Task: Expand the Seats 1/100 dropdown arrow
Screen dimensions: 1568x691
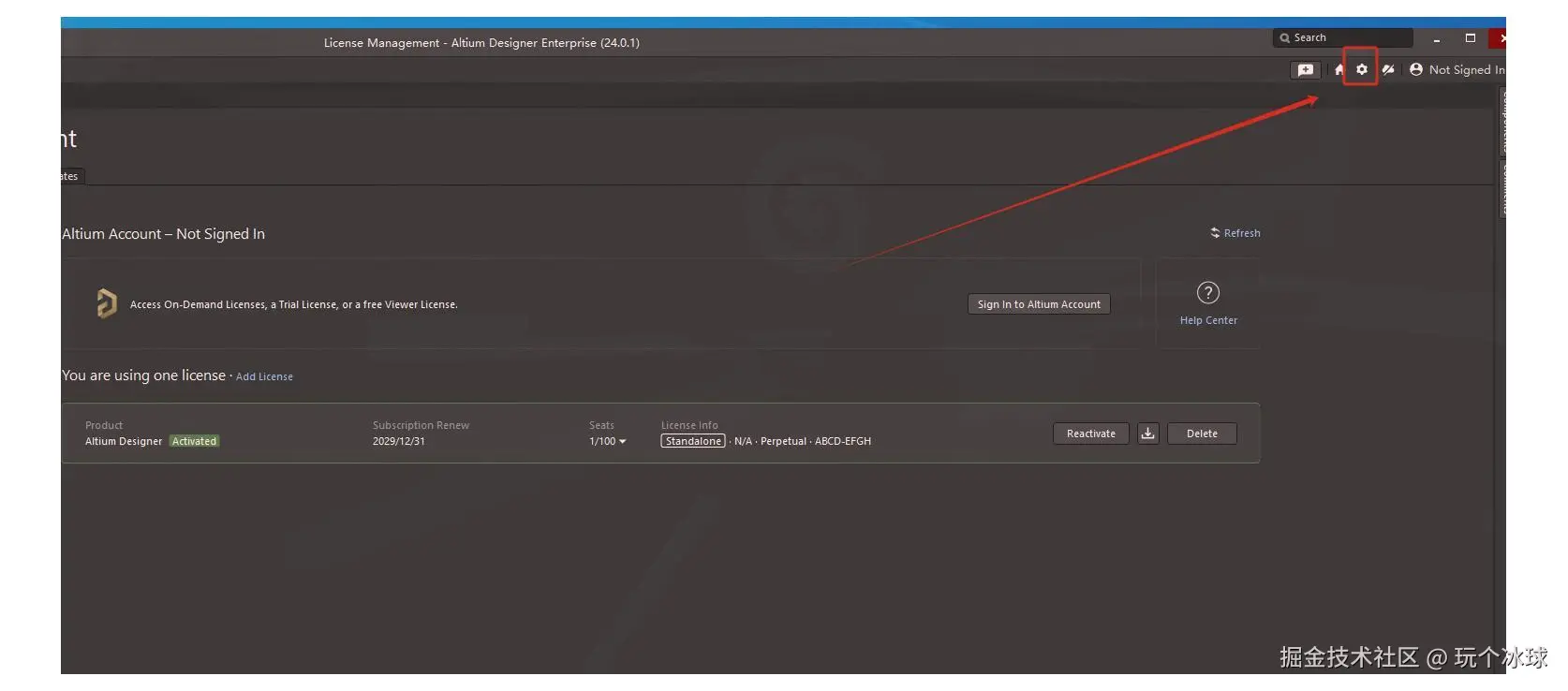Action: click(622, 442)
